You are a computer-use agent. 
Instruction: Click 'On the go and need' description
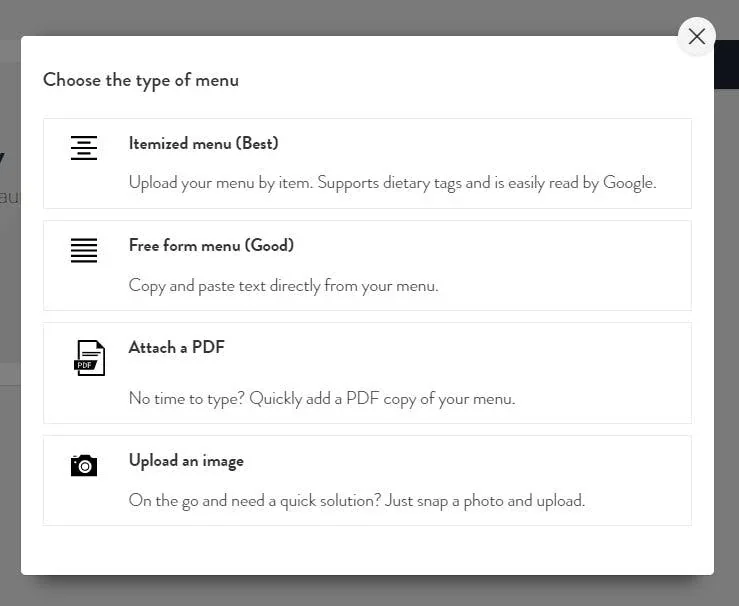click(357, 500)
